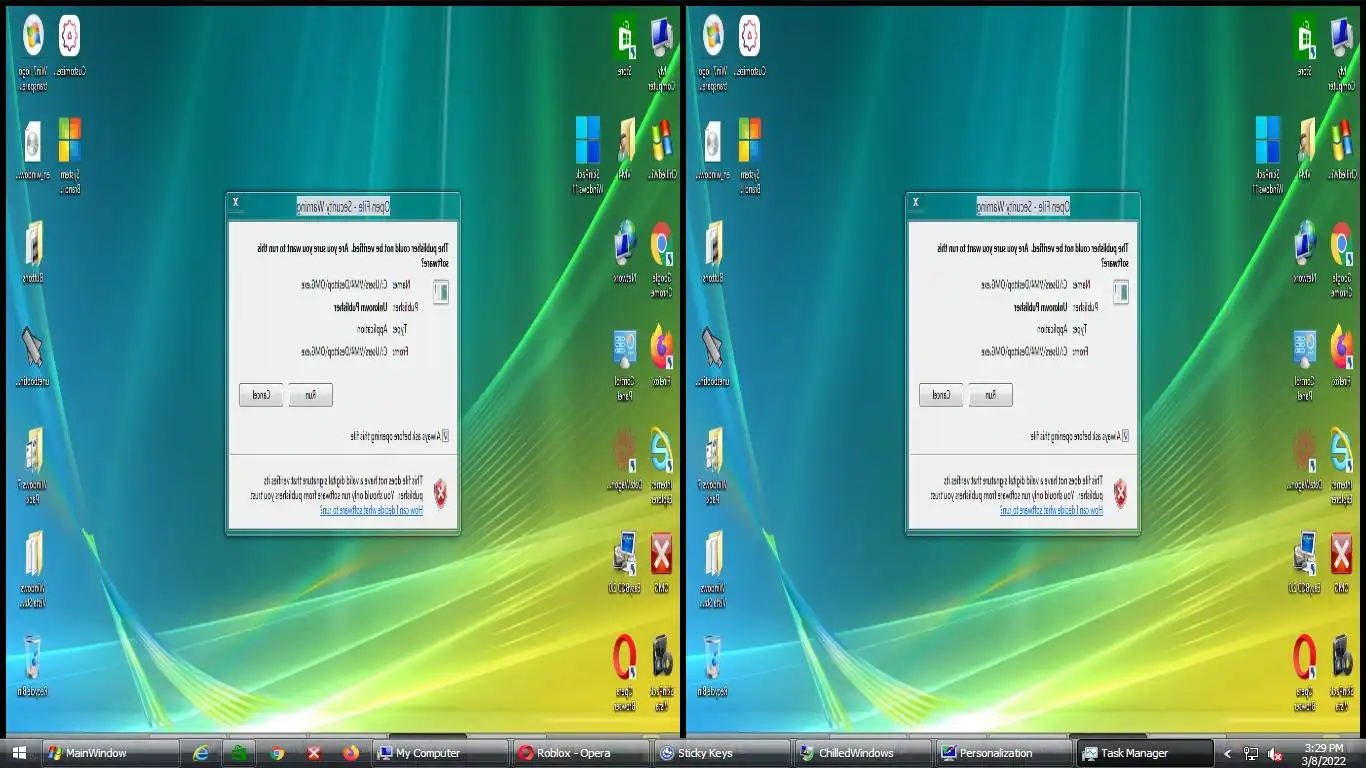Image resolution: width=1366 pixels, height=768 pixels.
Task: Switch to ChilledWindows taskbar button
Action: pos(863,753)
